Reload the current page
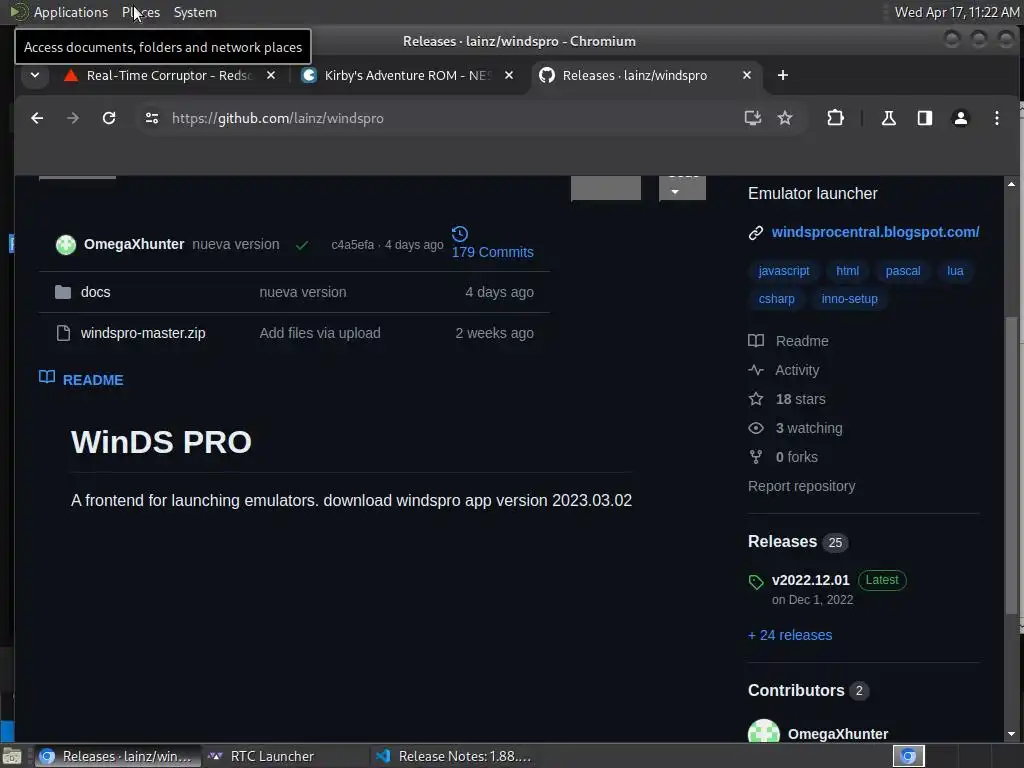This screenshot has height=768, width=1024. [x=109, y=118]
